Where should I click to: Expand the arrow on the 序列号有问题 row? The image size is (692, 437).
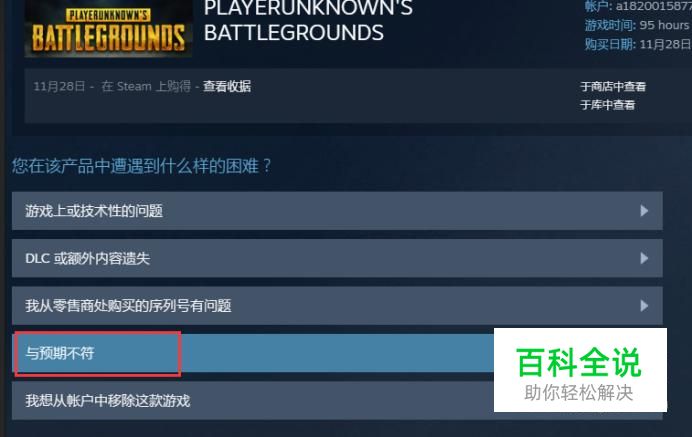[x=644, y=305]
